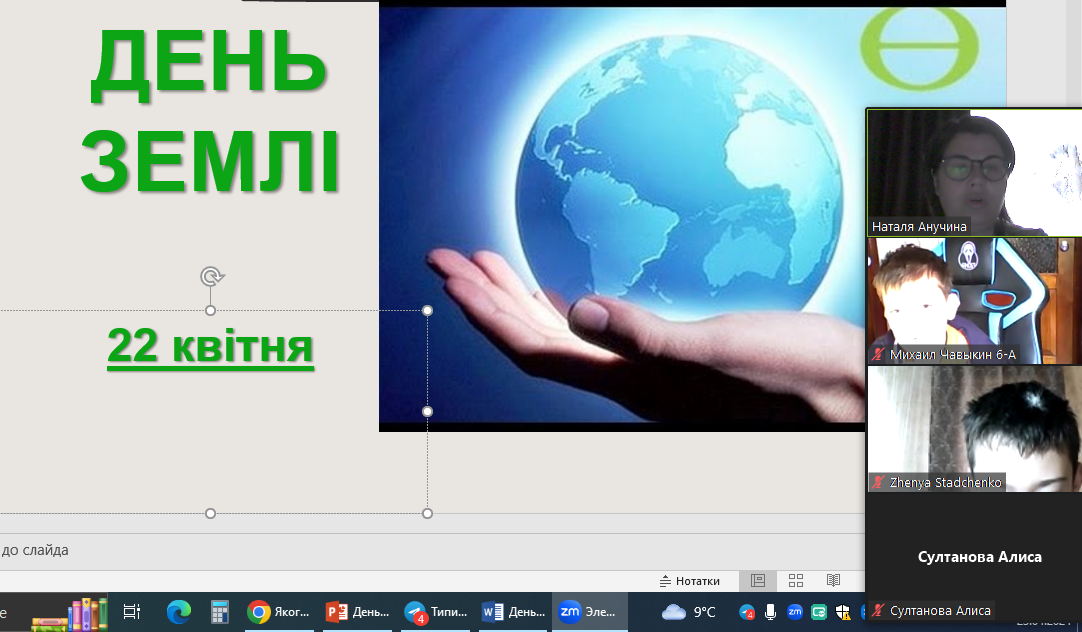Select Zhenya Stadchenko's video tile
This screenshot has height=632, width=1082.
tap(974, 428)
